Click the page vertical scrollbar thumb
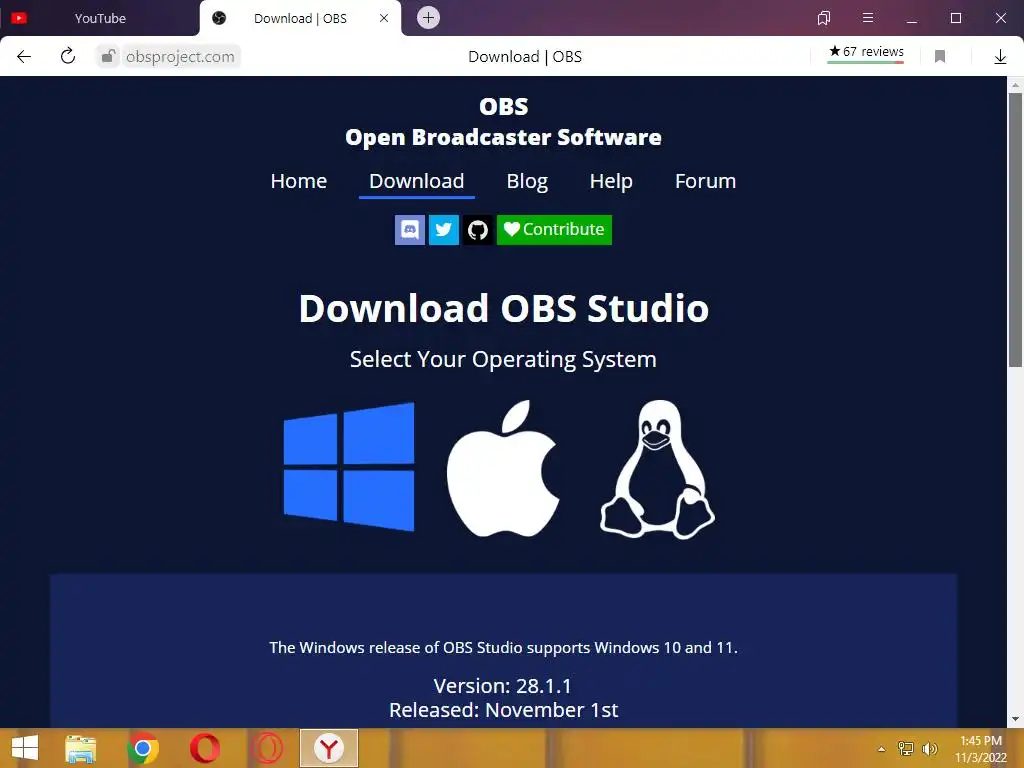 1015,230
